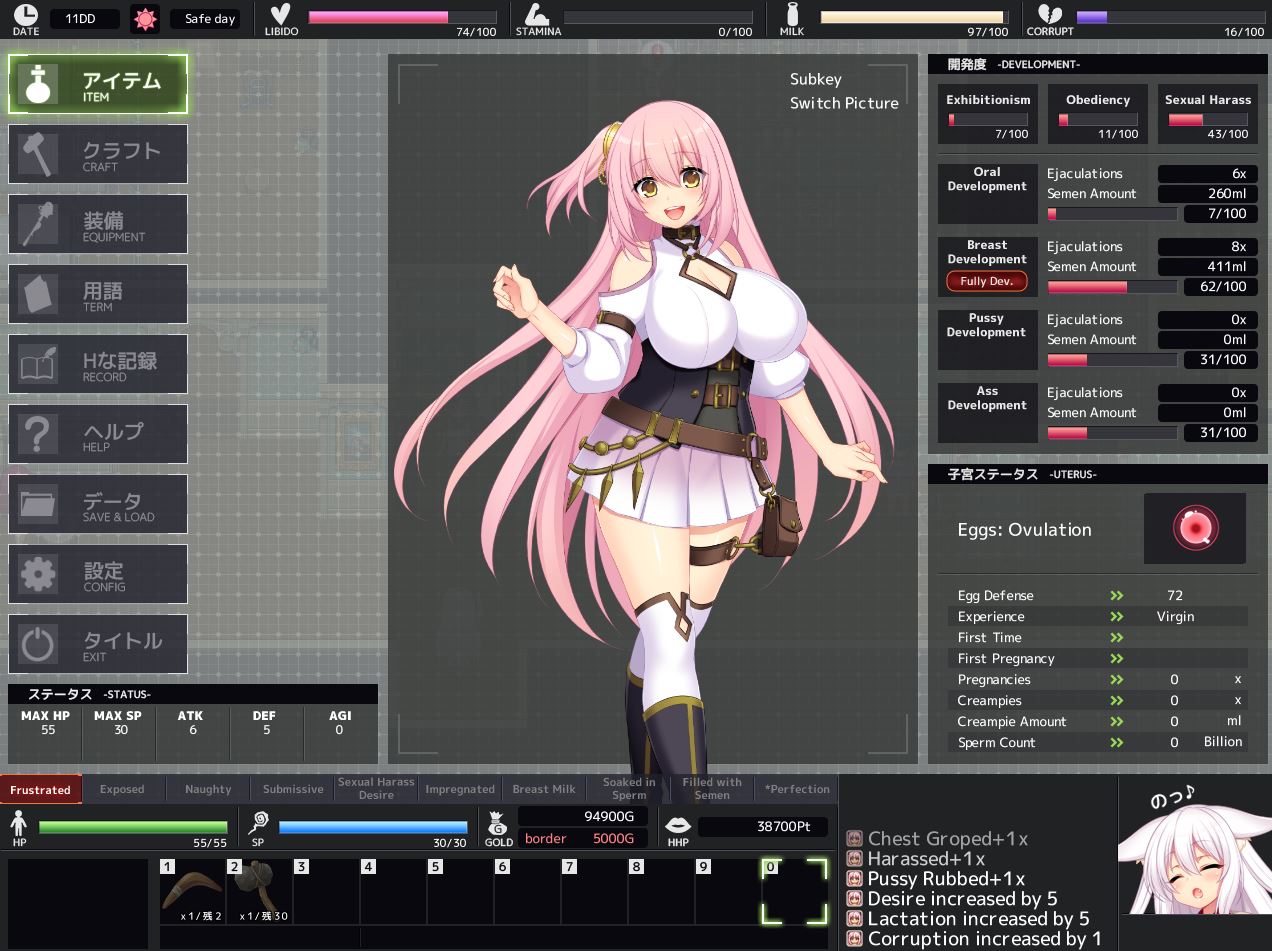Click the Save & Load folder icon
The height and width of the screenshot is (951, 1272).
click(38, 504)
